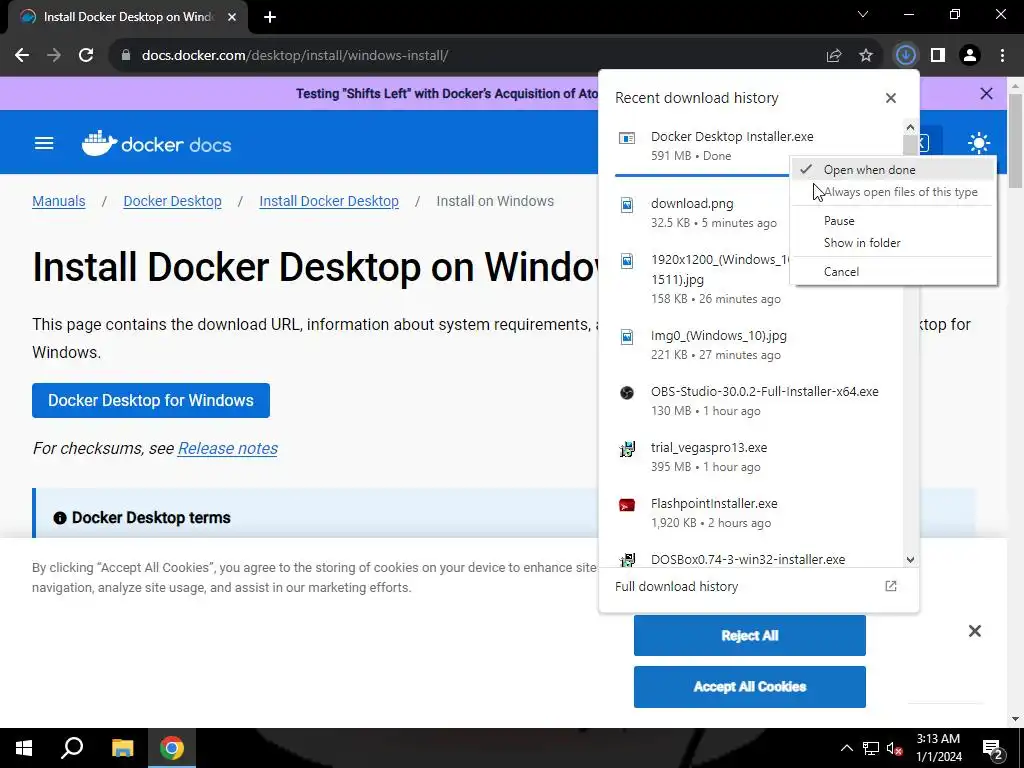Viewport: 1024px width, 768px height.
Task: Click the browser forward arrow
Action: (54, 56)
